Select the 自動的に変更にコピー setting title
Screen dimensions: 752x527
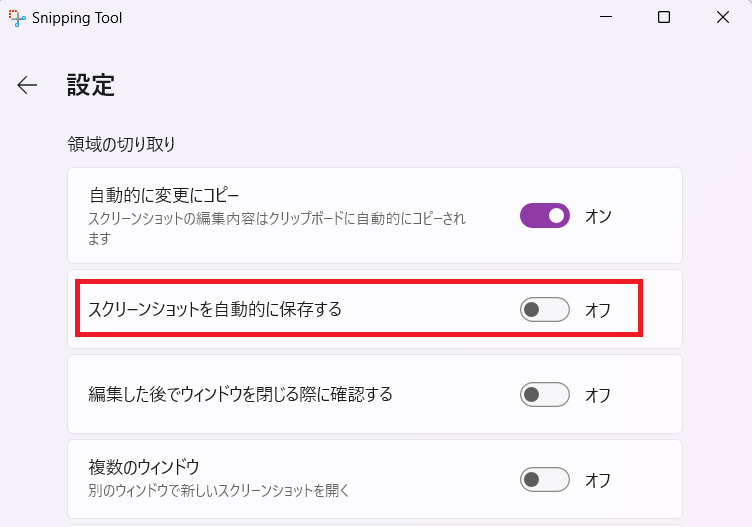coord(164,195)
